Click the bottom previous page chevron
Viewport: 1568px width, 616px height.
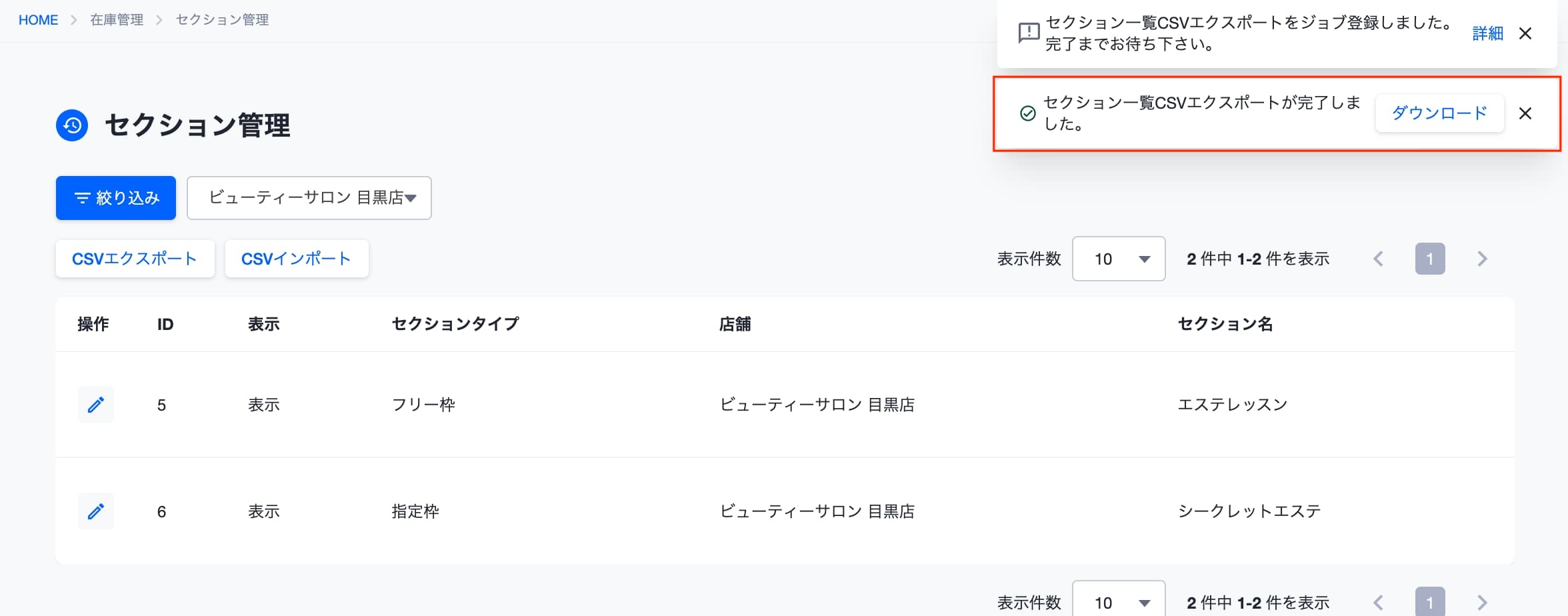coord(1378,603)
